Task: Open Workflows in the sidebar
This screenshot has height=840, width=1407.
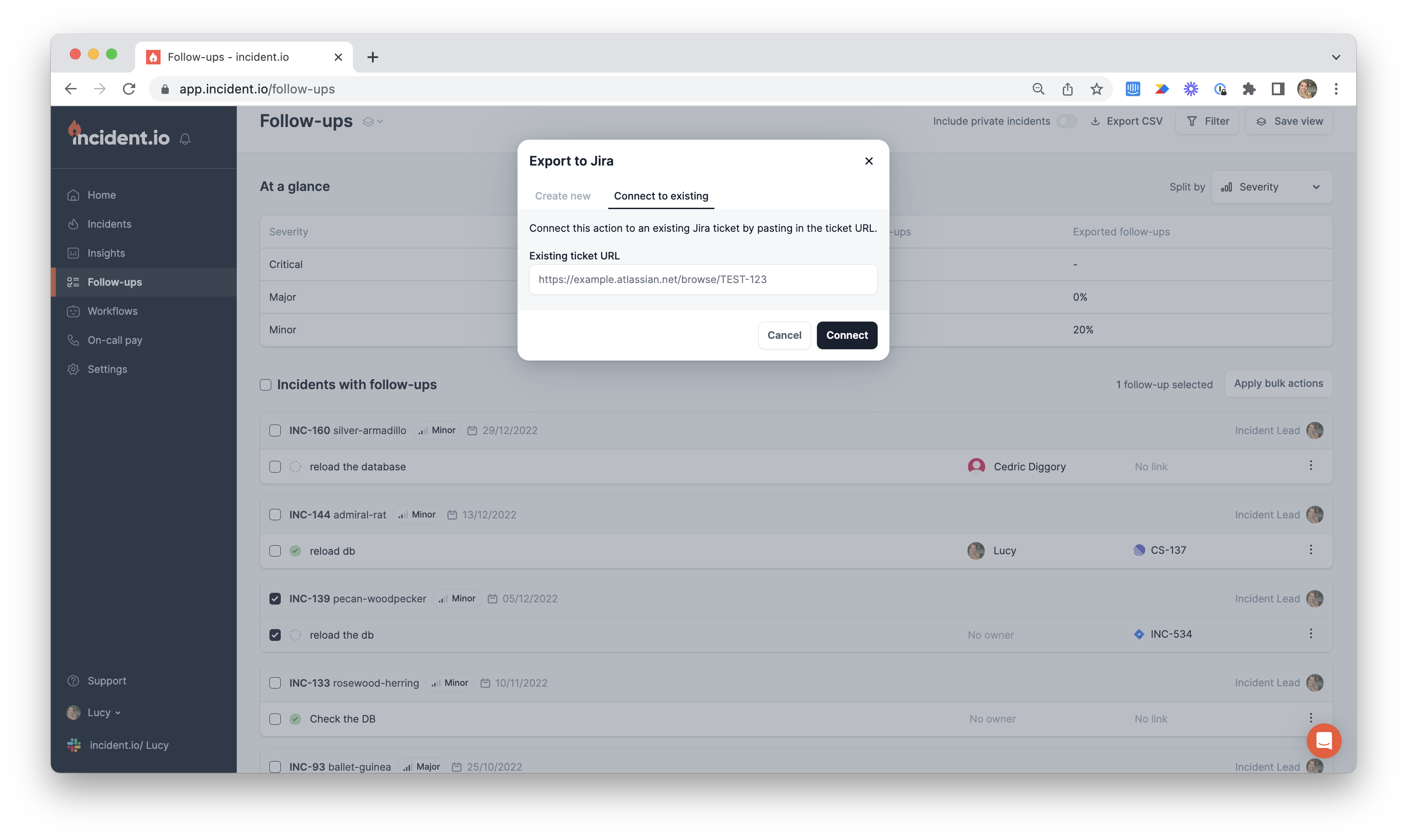Action: (112, 311)
